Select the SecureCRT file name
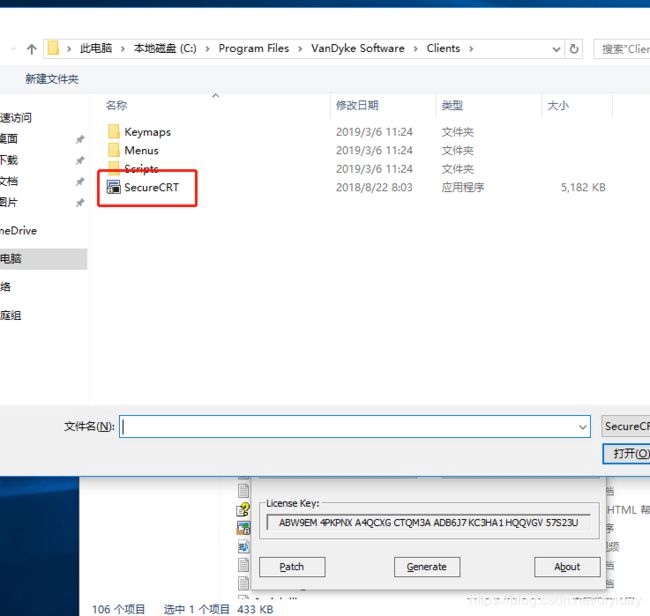The width and height of the screenshot is (650, 616). tap(152, 187)
